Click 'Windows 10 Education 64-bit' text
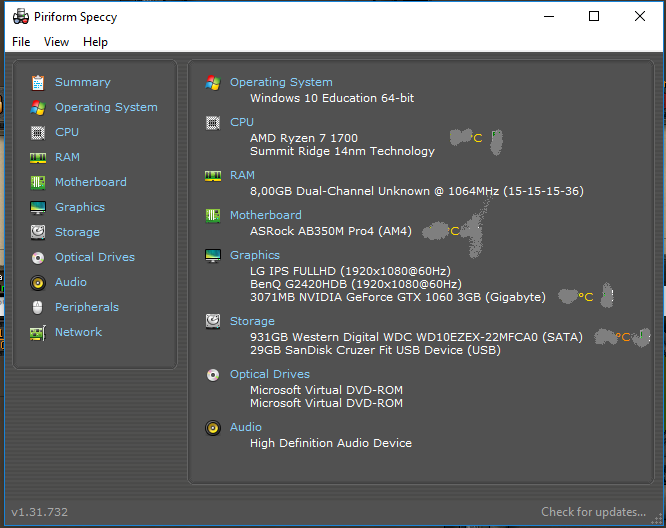Viewport: 666px width, 528px height. point(332,98)
